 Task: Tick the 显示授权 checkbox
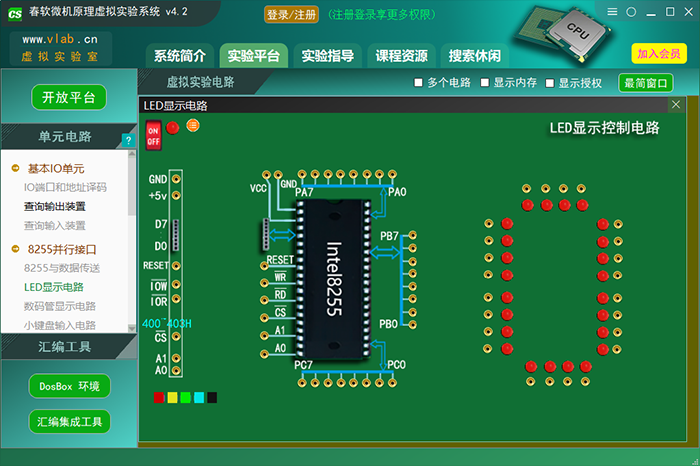click(550, 83)
